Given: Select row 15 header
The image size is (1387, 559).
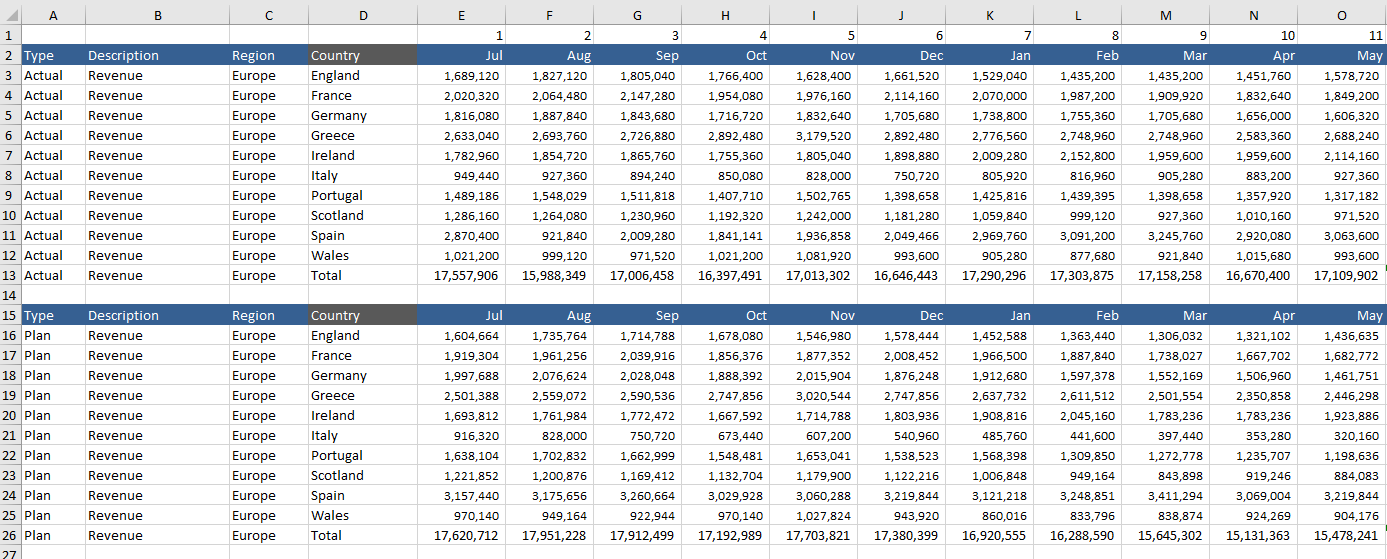Looking at the screenshot, I should 10,316.
